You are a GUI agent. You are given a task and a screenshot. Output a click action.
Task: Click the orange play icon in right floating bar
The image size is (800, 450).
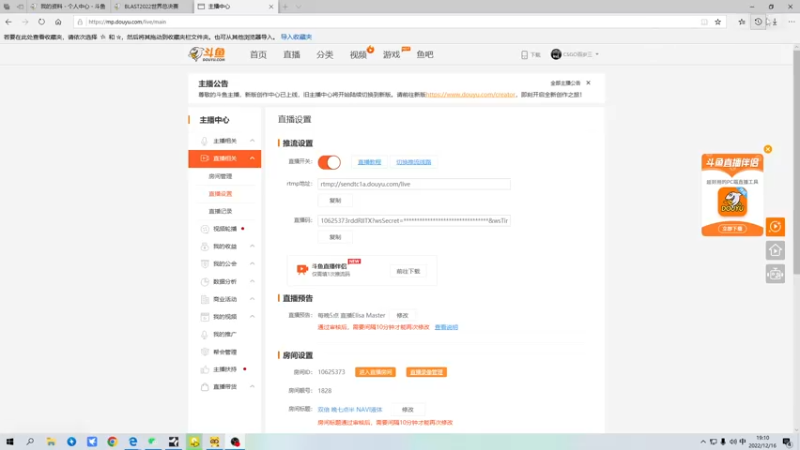coord(775,227)
